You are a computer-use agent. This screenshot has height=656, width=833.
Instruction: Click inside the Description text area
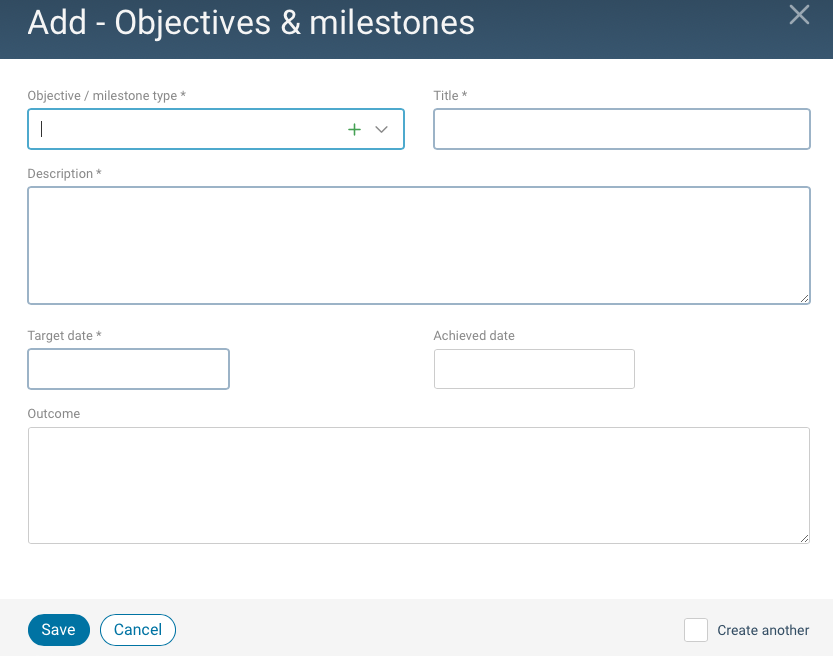420,245
